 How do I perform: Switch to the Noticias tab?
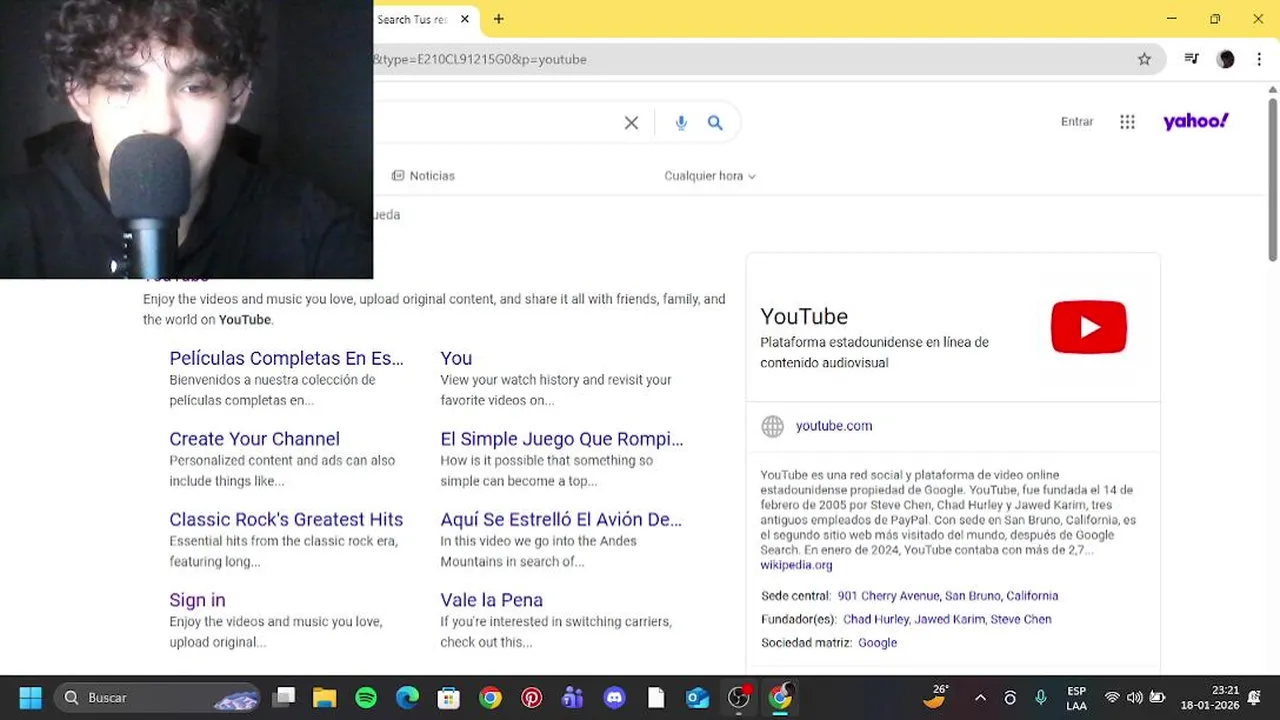point(423,176)
